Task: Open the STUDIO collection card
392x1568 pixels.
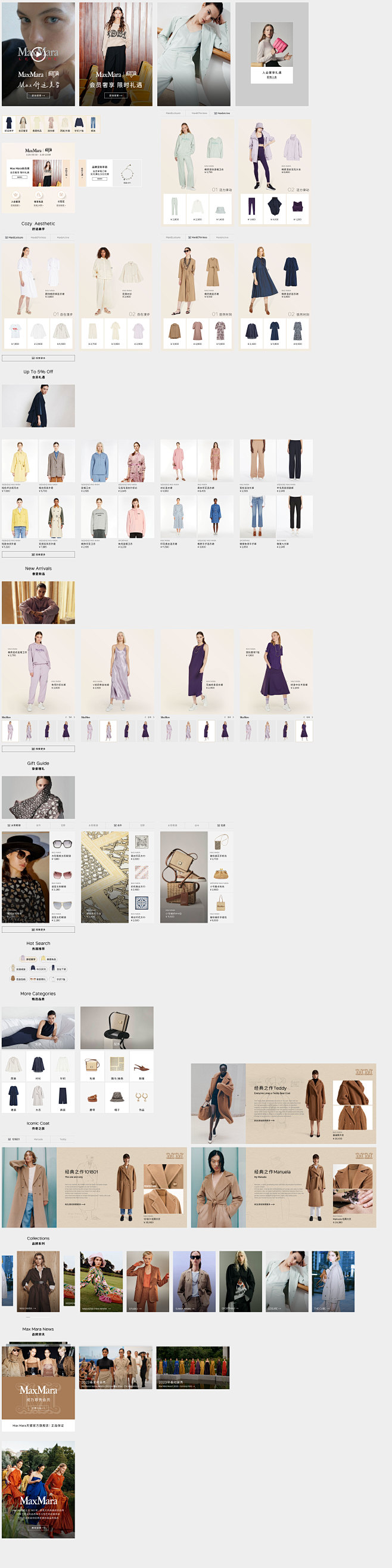Action: pos(148,1282)
